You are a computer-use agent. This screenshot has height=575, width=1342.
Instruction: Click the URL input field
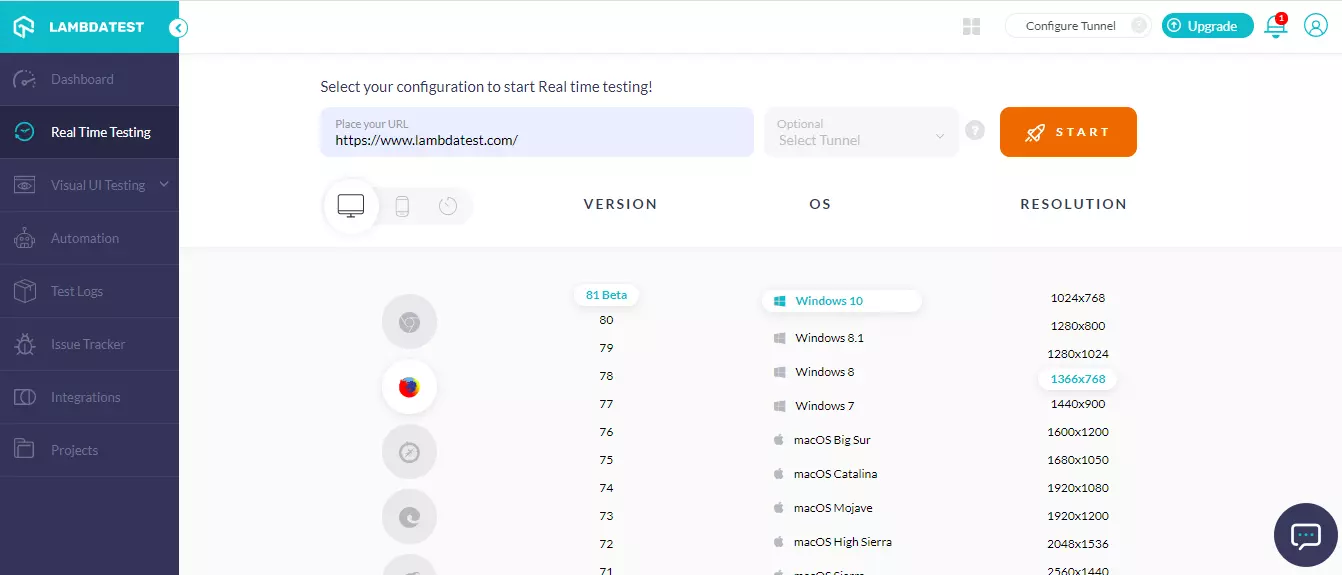coord(537,132)
